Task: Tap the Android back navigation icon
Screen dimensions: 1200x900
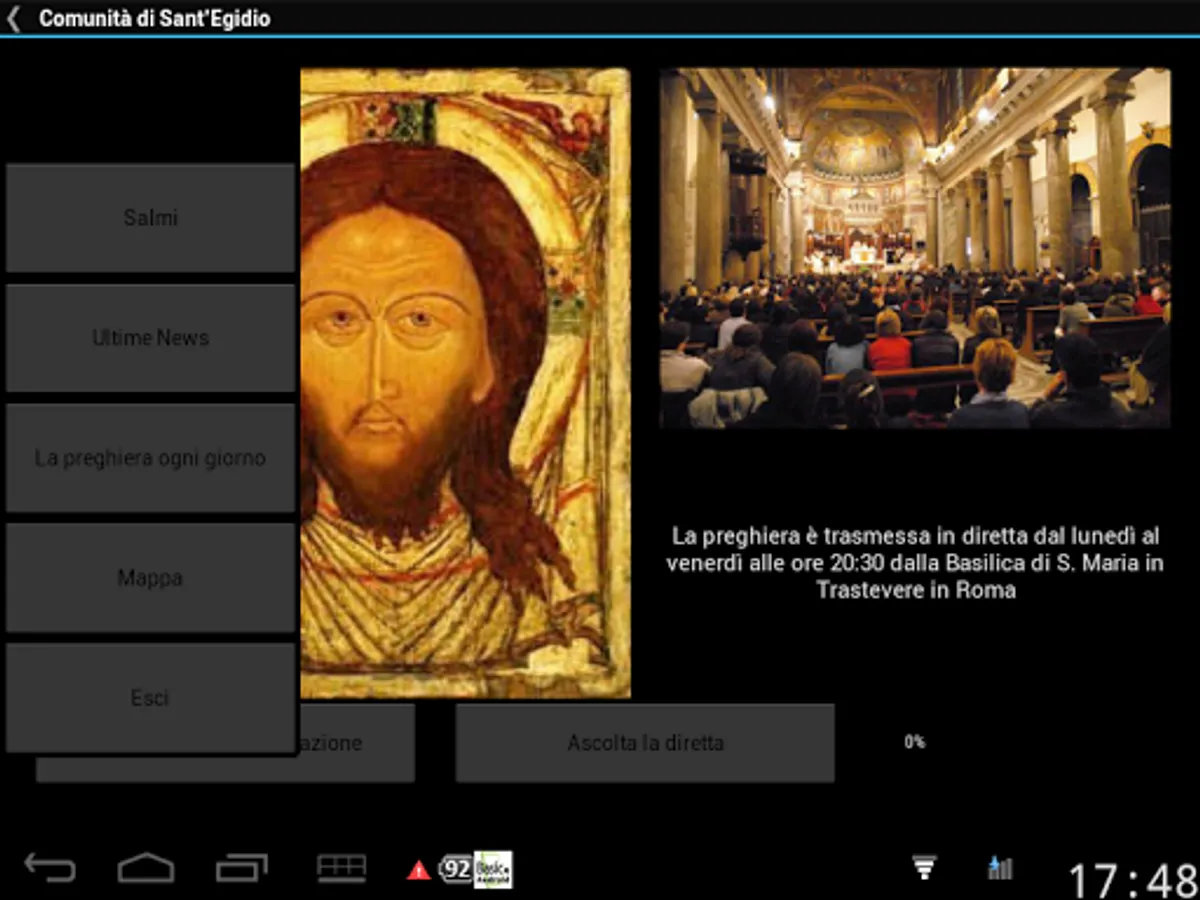Action: tap(50, 868)
